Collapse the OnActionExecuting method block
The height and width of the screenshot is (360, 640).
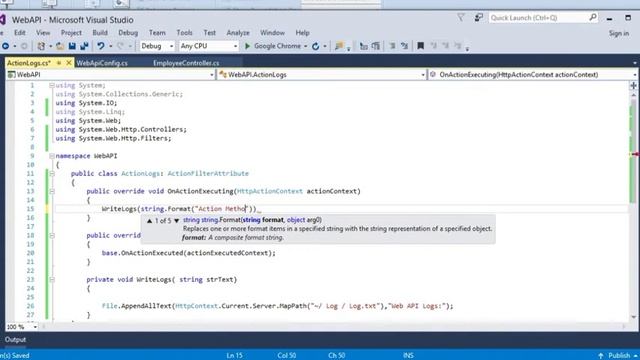pyautogui.click(x=52, y=191)
